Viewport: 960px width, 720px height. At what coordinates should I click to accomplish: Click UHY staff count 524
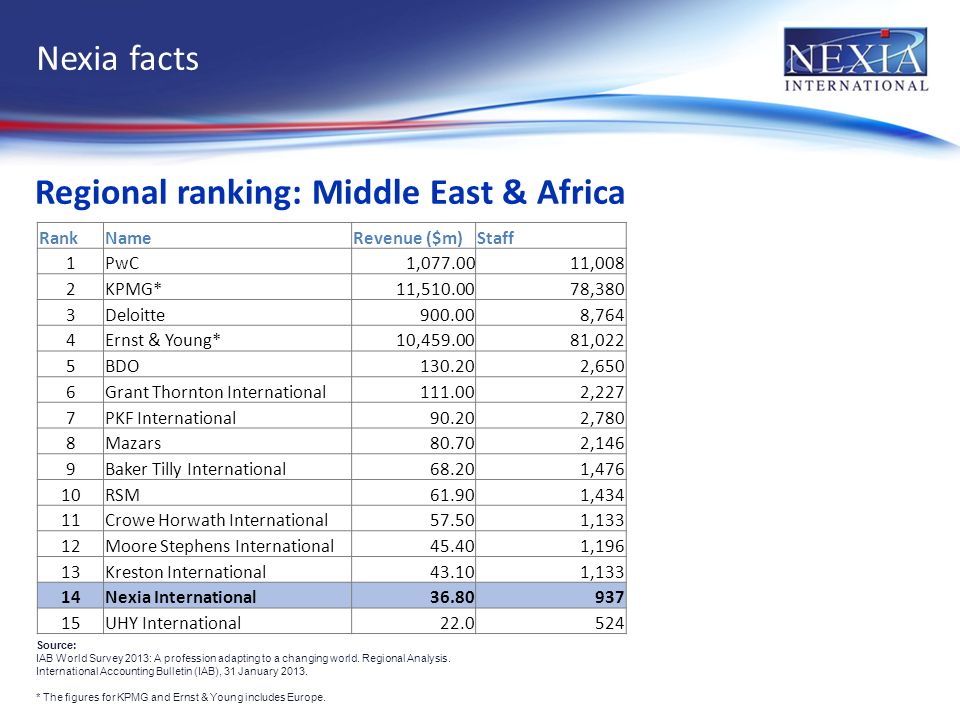click(x=610, y=623)
